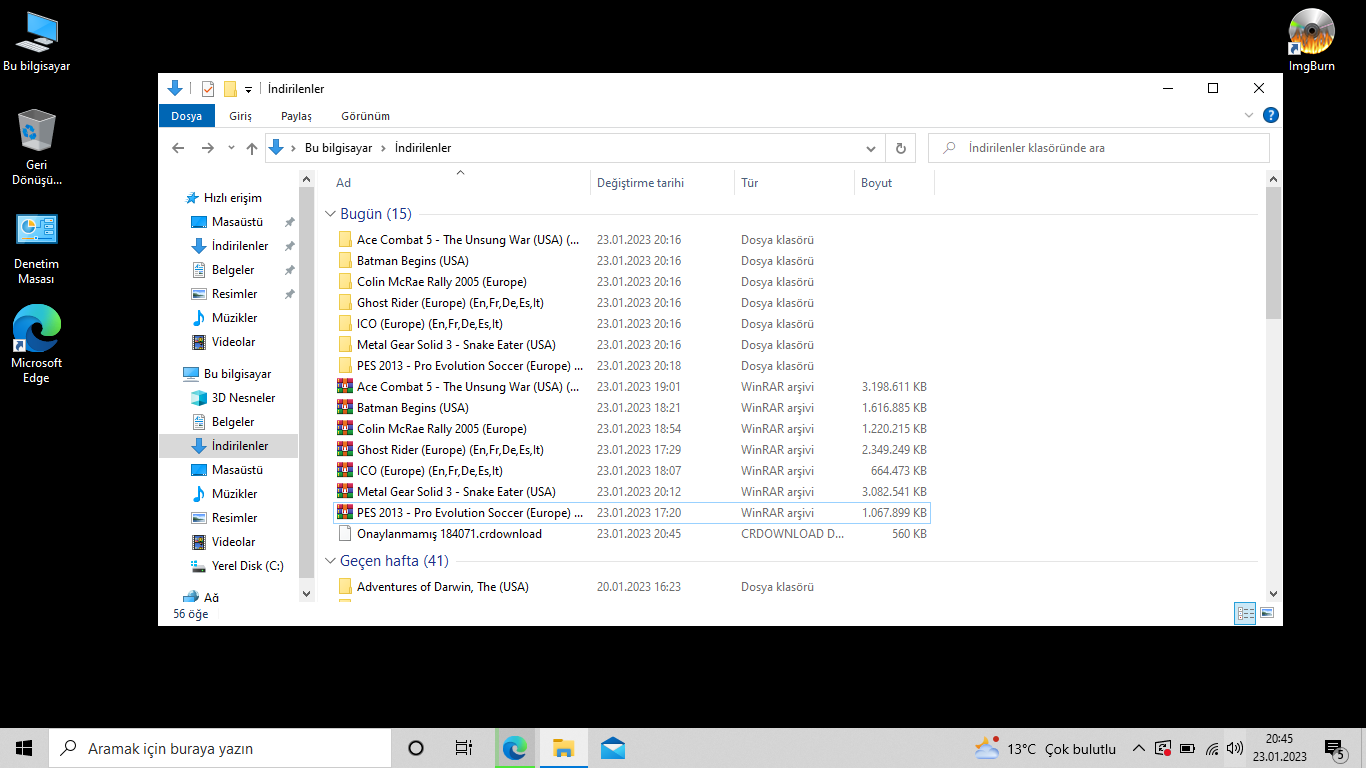Click the taskbar search box
The width and height of the screenshot is (1366, 768).
pos(220,748)
